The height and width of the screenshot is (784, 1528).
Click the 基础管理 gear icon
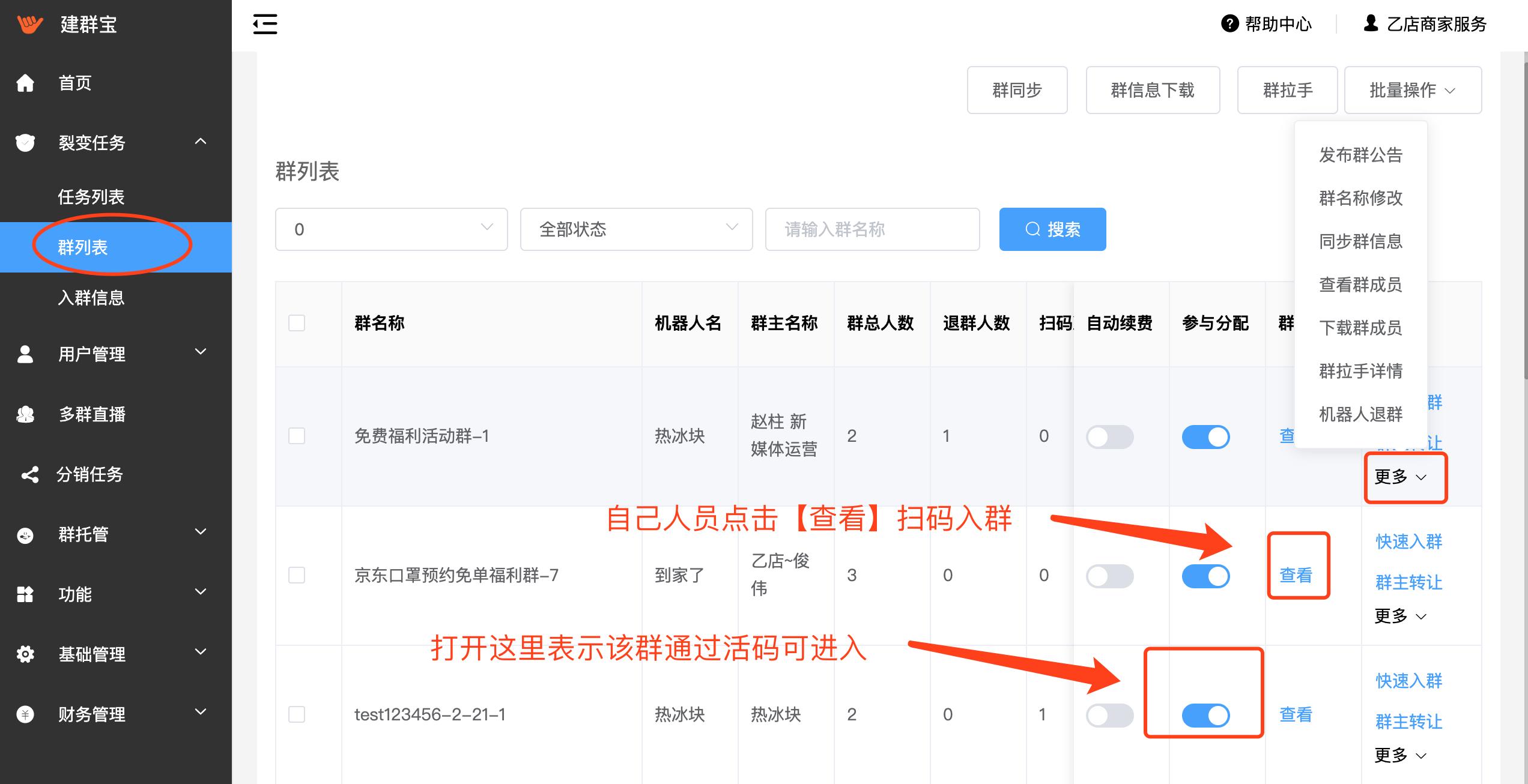coord(25,654)
